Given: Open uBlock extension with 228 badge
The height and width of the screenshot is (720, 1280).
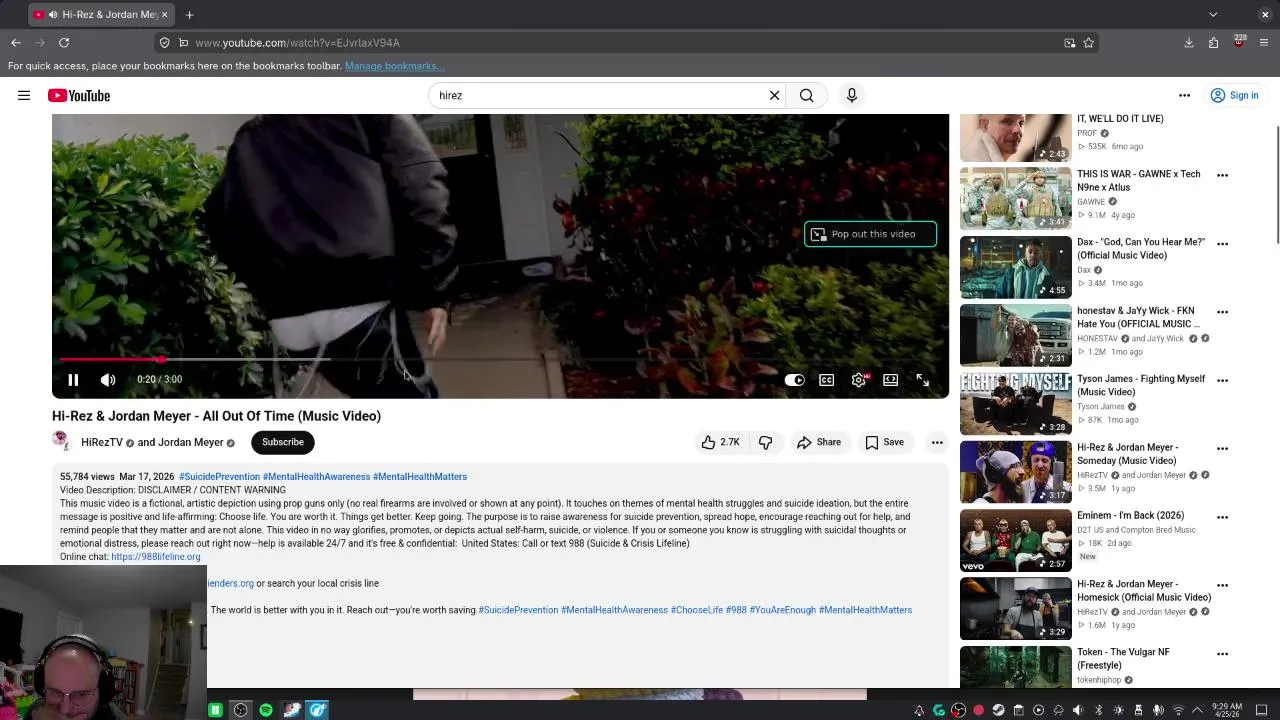Looking at the screenshot, I should (1239, 43).
